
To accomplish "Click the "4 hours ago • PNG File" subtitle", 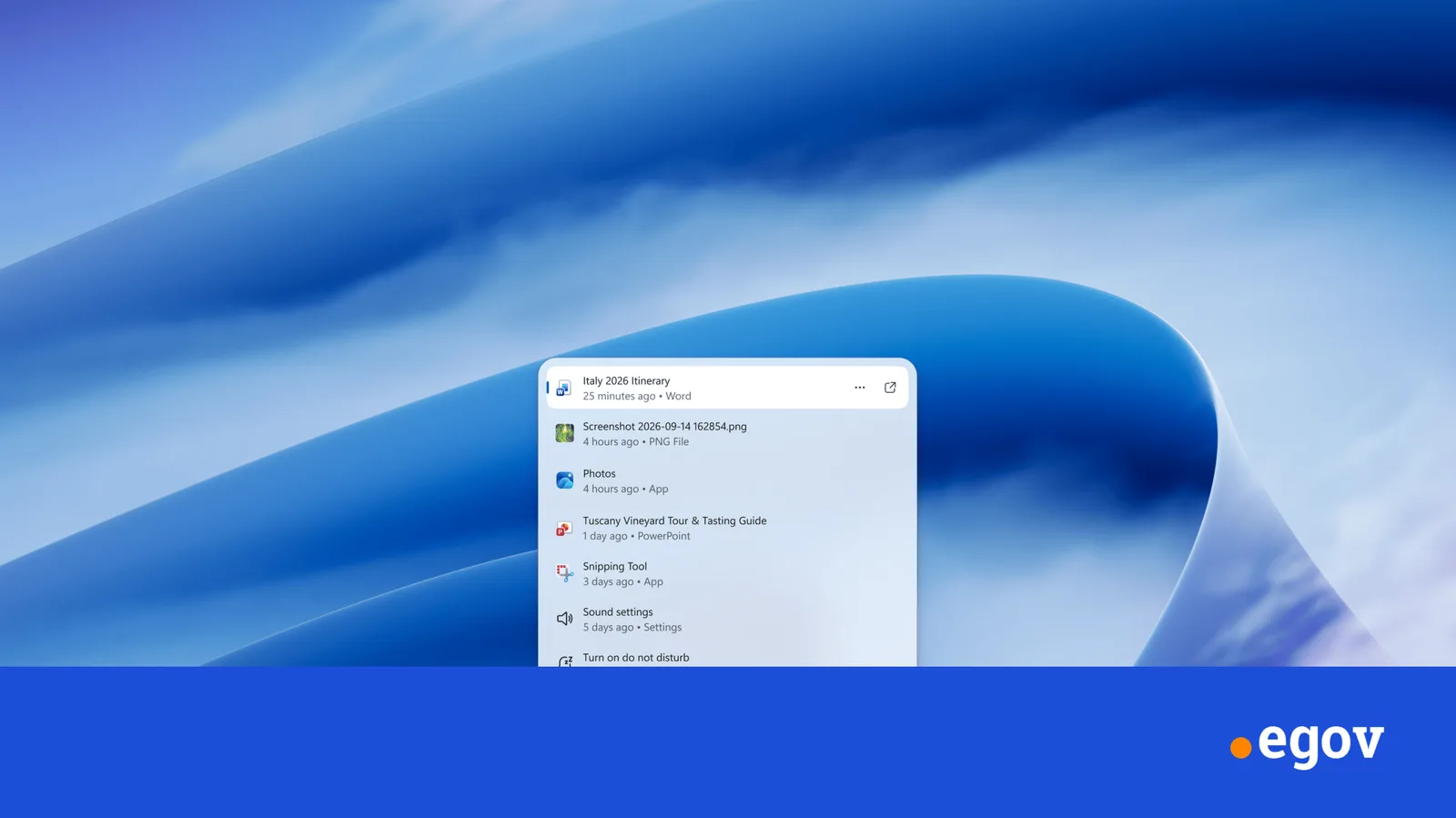I will click(636, 441).
